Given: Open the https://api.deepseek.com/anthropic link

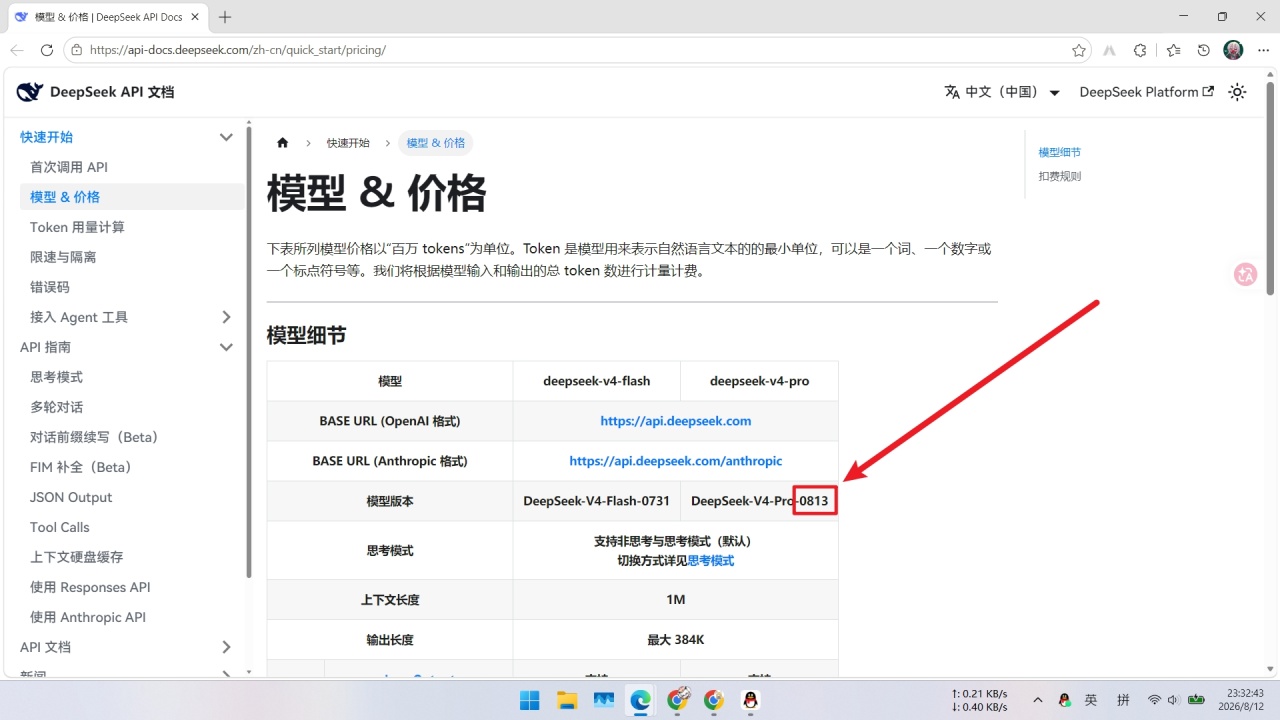Looking at the screenshot, I should coord(676,461).
